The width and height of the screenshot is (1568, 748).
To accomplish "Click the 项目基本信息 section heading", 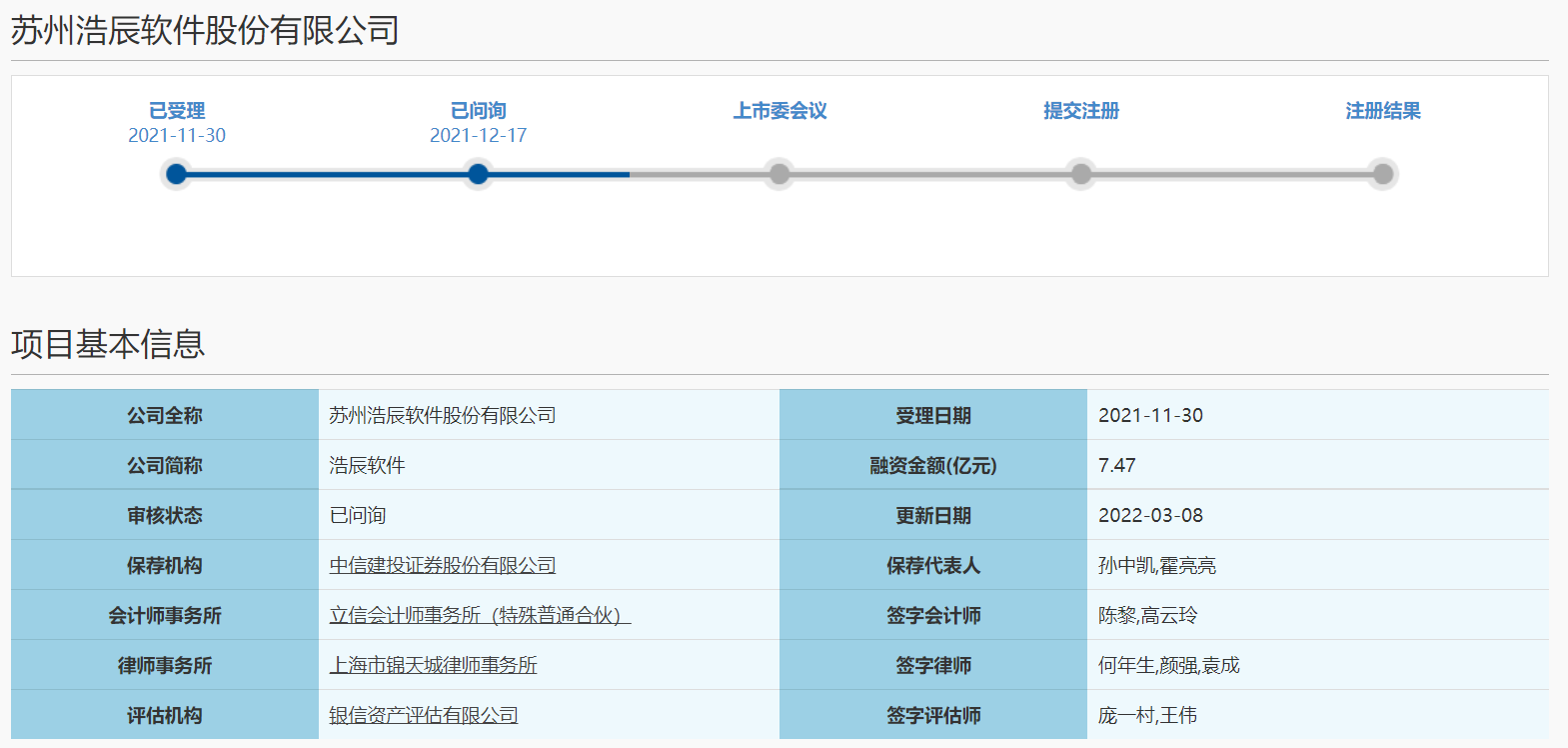I will (108, 344).
